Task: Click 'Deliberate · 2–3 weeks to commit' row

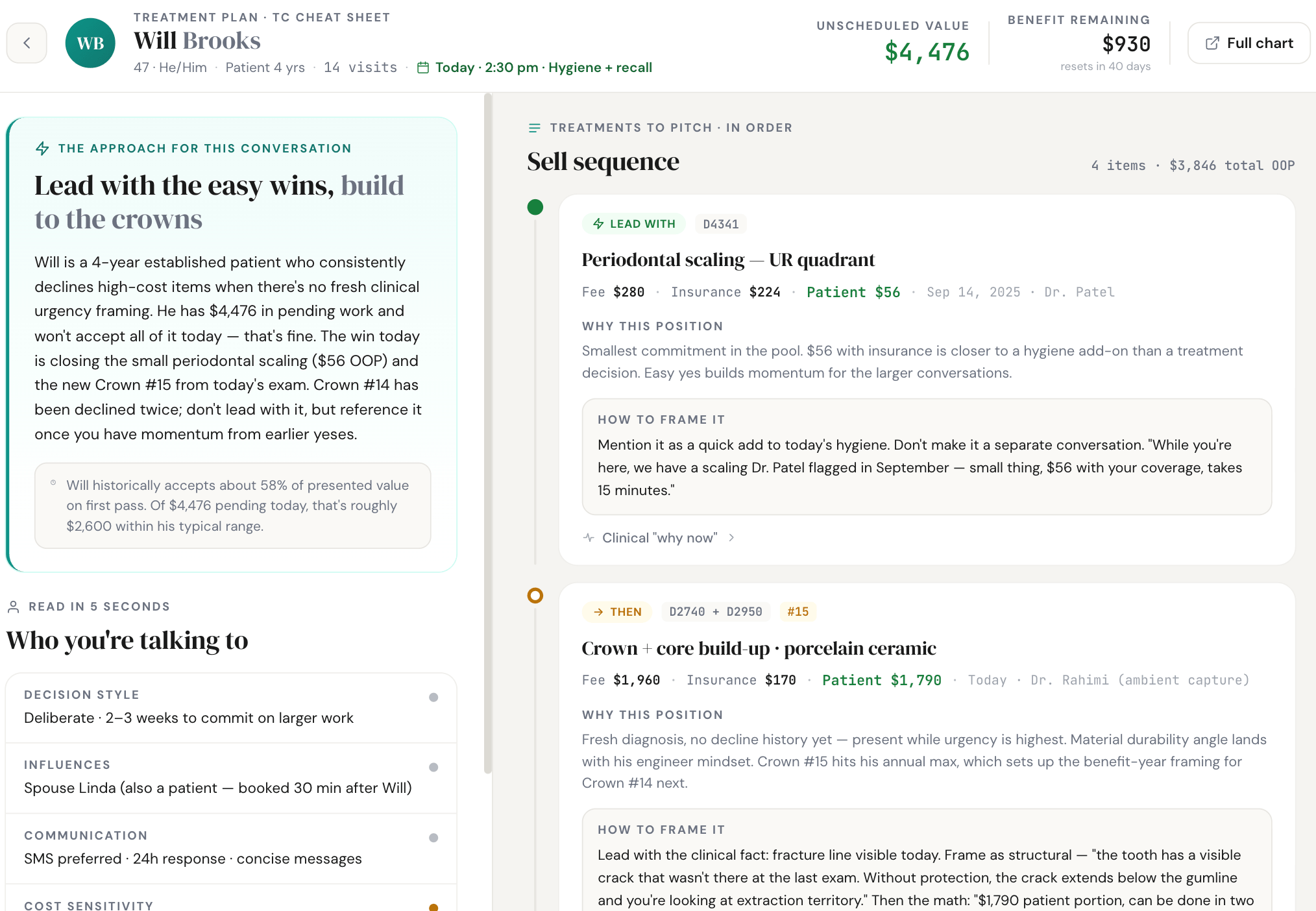Action: click(231, 708)
